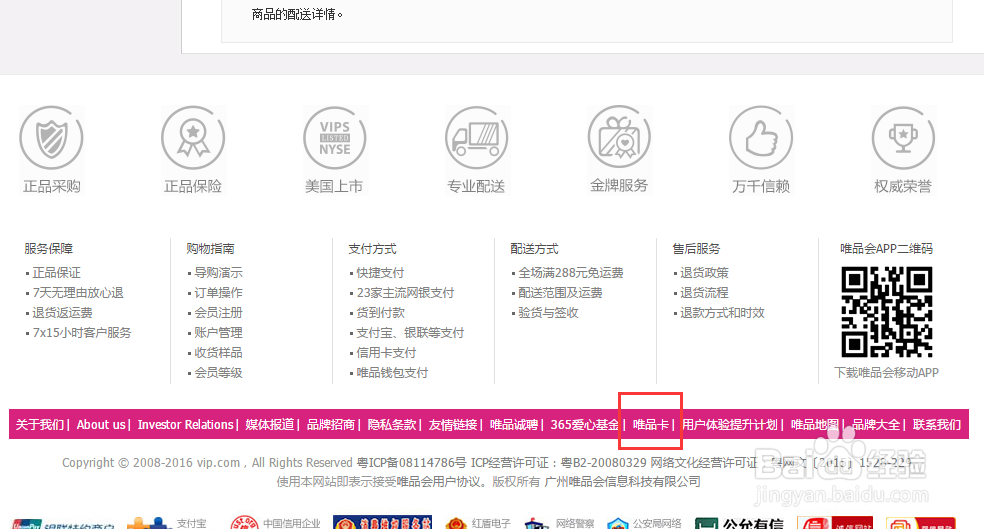Click the 支付宝 badge

[x=167, y=523]
